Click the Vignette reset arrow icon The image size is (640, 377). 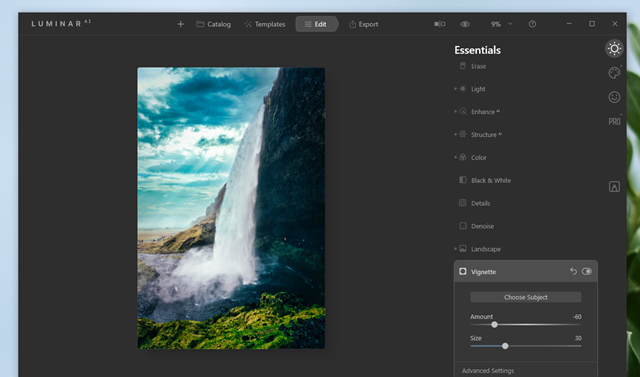573,271
